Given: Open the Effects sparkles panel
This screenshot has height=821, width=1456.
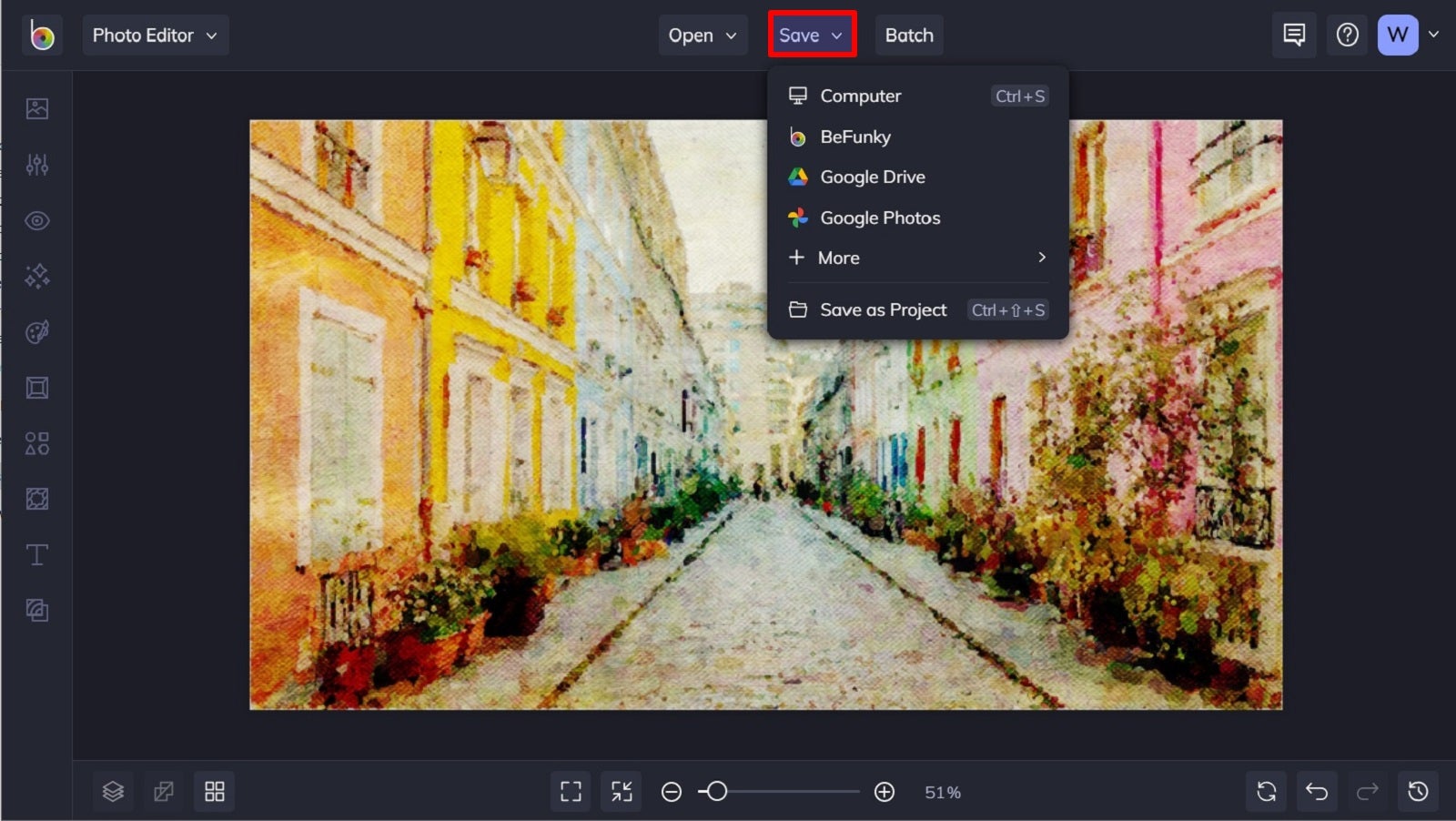Looking at the screenshot, I should [x=36, y=275].
